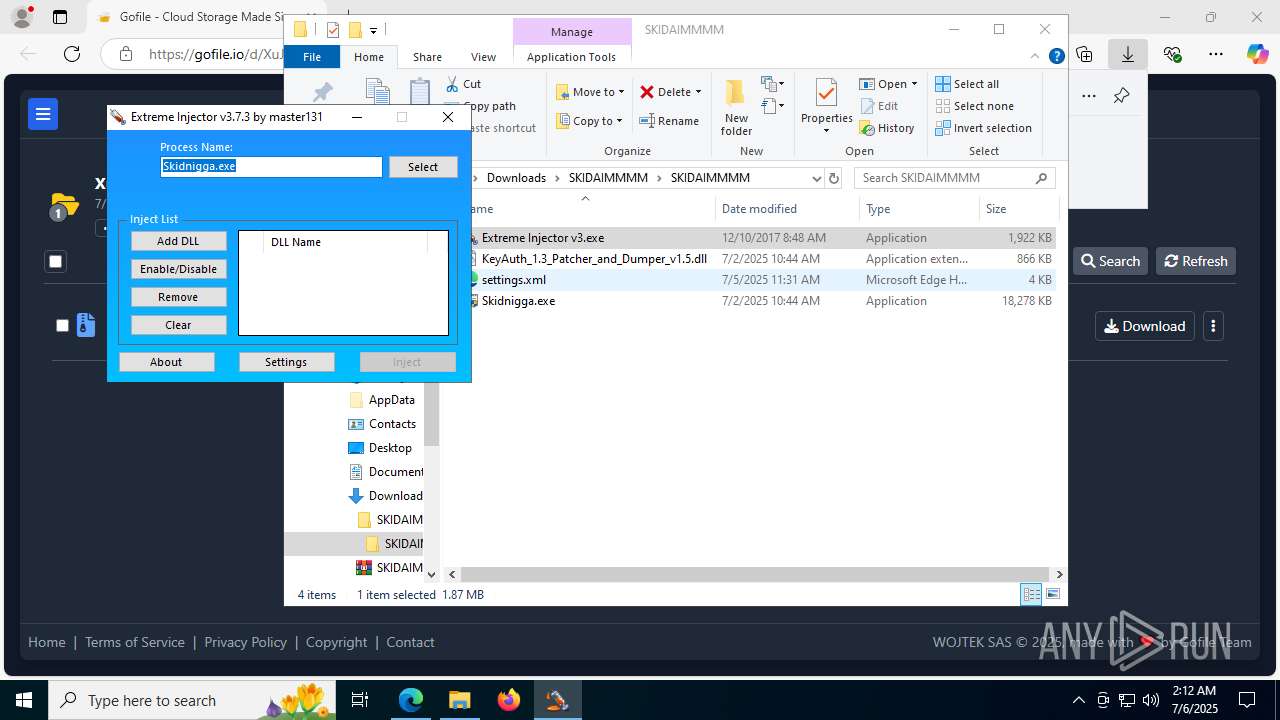
Task: Click the Search SKIDAIMMMM search box
Action: coord(955,178)
